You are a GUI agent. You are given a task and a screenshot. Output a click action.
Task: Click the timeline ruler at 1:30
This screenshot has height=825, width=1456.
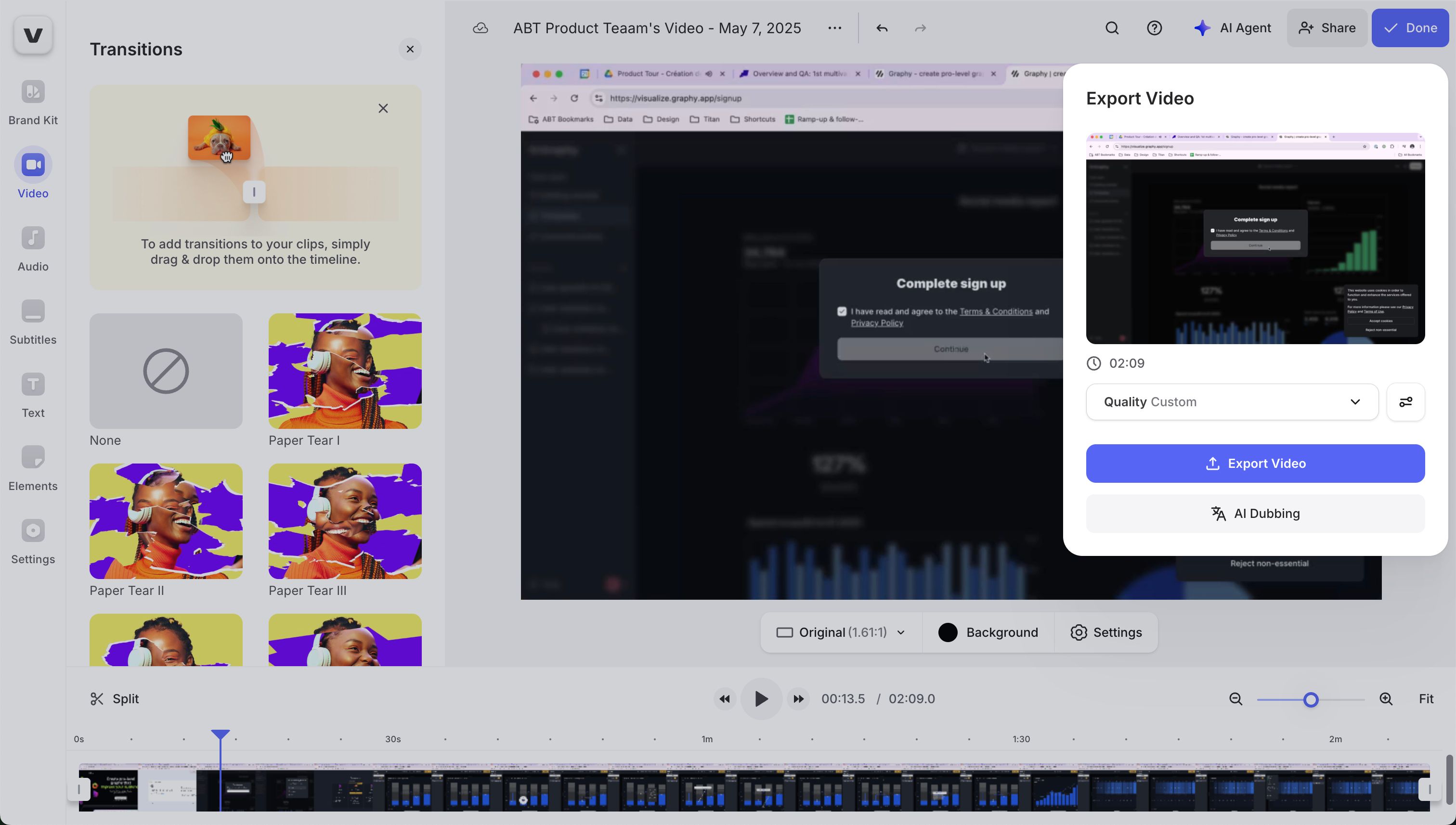[x=1021, y=739]
